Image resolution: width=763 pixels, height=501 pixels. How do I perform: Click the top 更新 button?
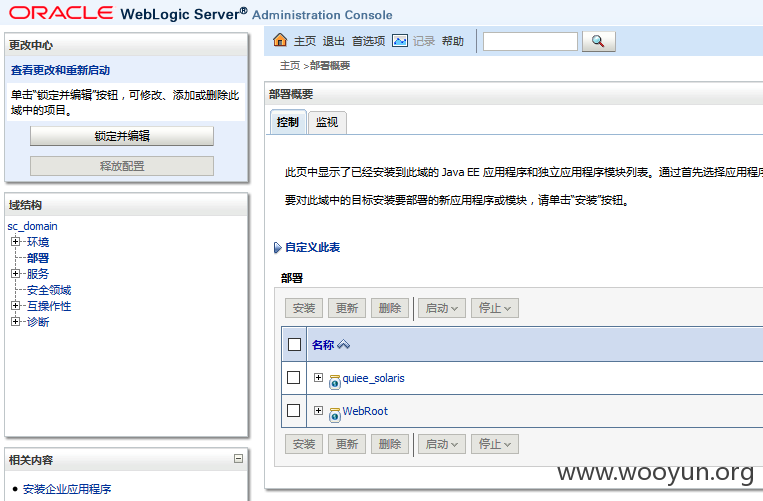point(347,308)
